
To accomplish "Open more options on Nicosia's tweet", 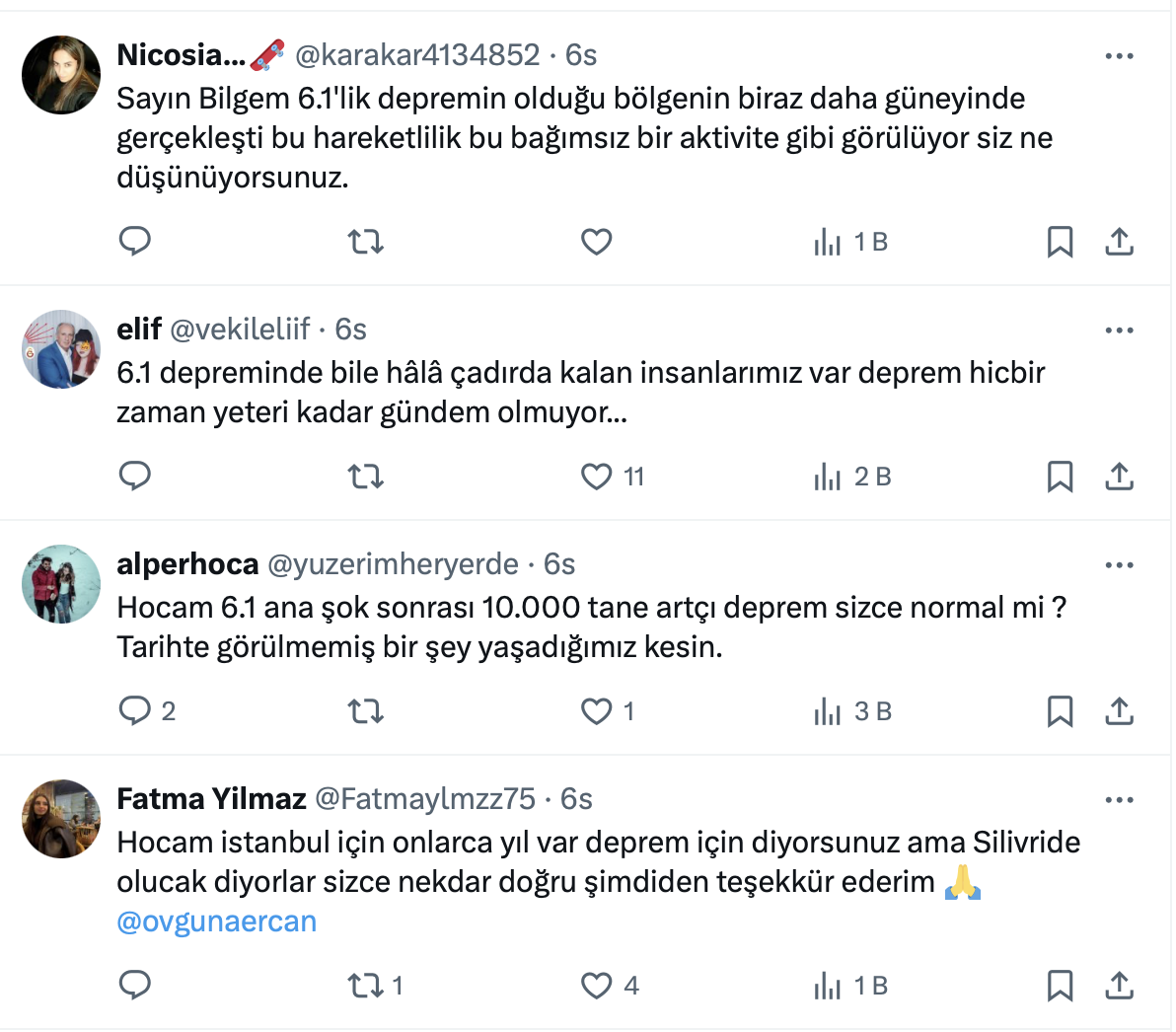I will (x=1119, y=56).
